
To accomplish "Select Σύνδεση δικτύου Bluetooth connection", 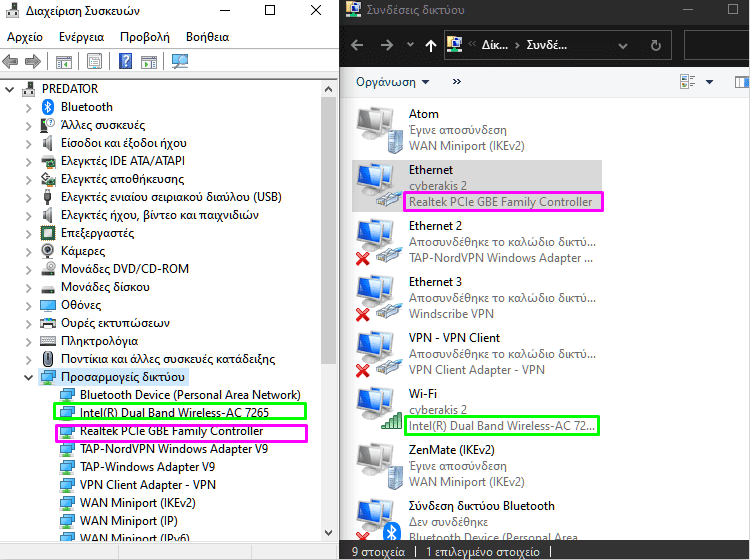I will 477,519.
